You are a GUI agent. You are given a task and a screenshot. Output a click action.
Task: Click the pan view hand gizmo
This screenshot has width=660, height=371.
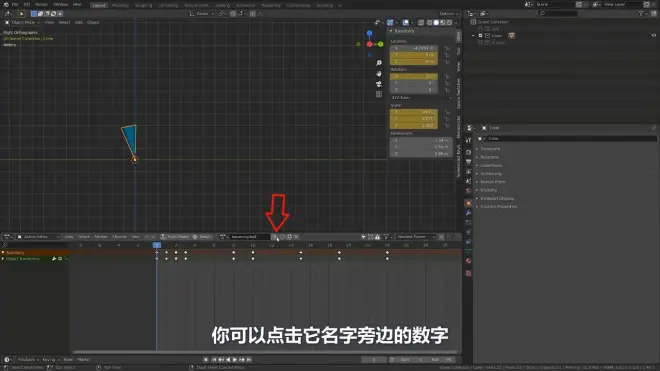(379, 73)
